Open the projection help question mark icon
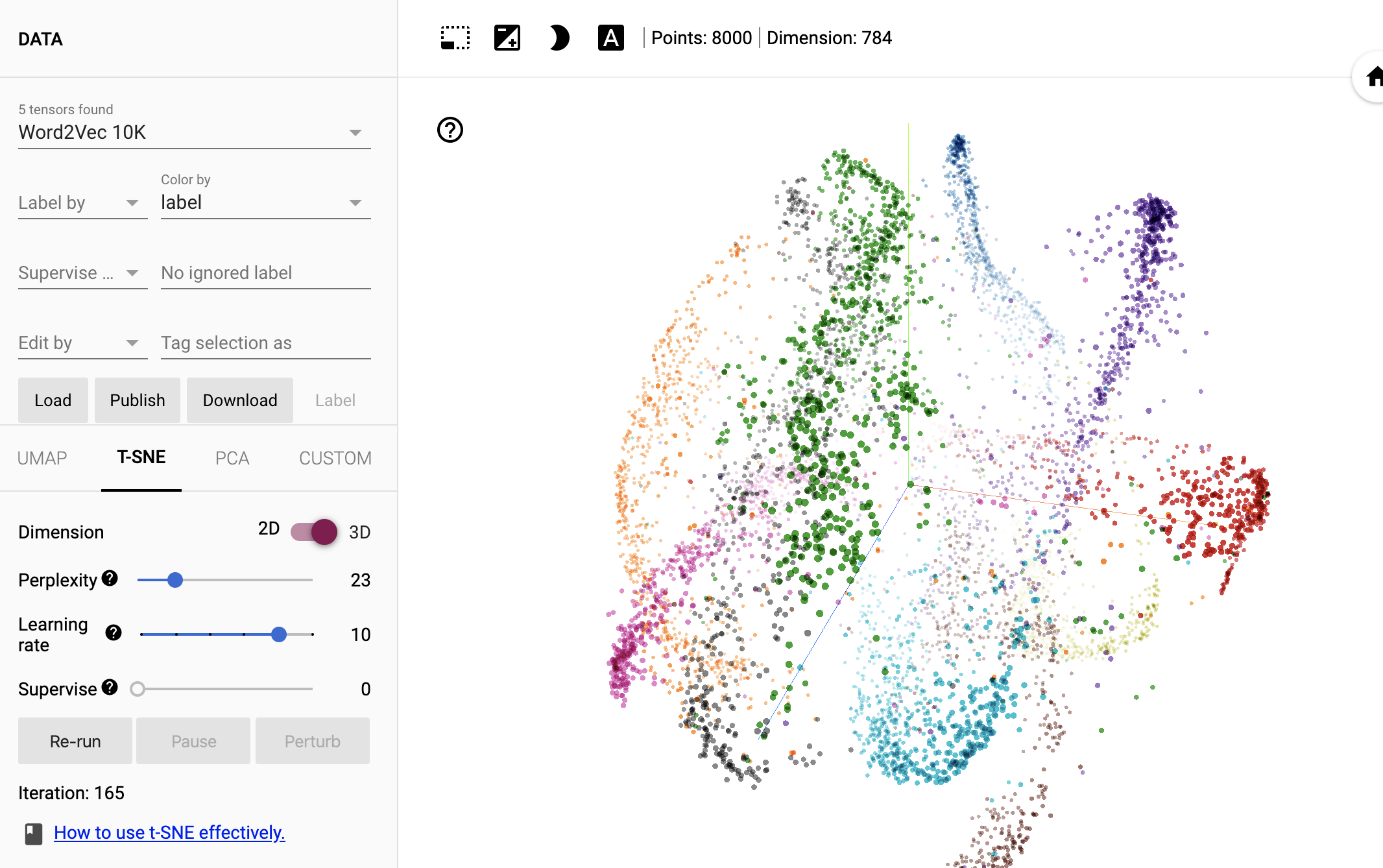 [451, 130]
